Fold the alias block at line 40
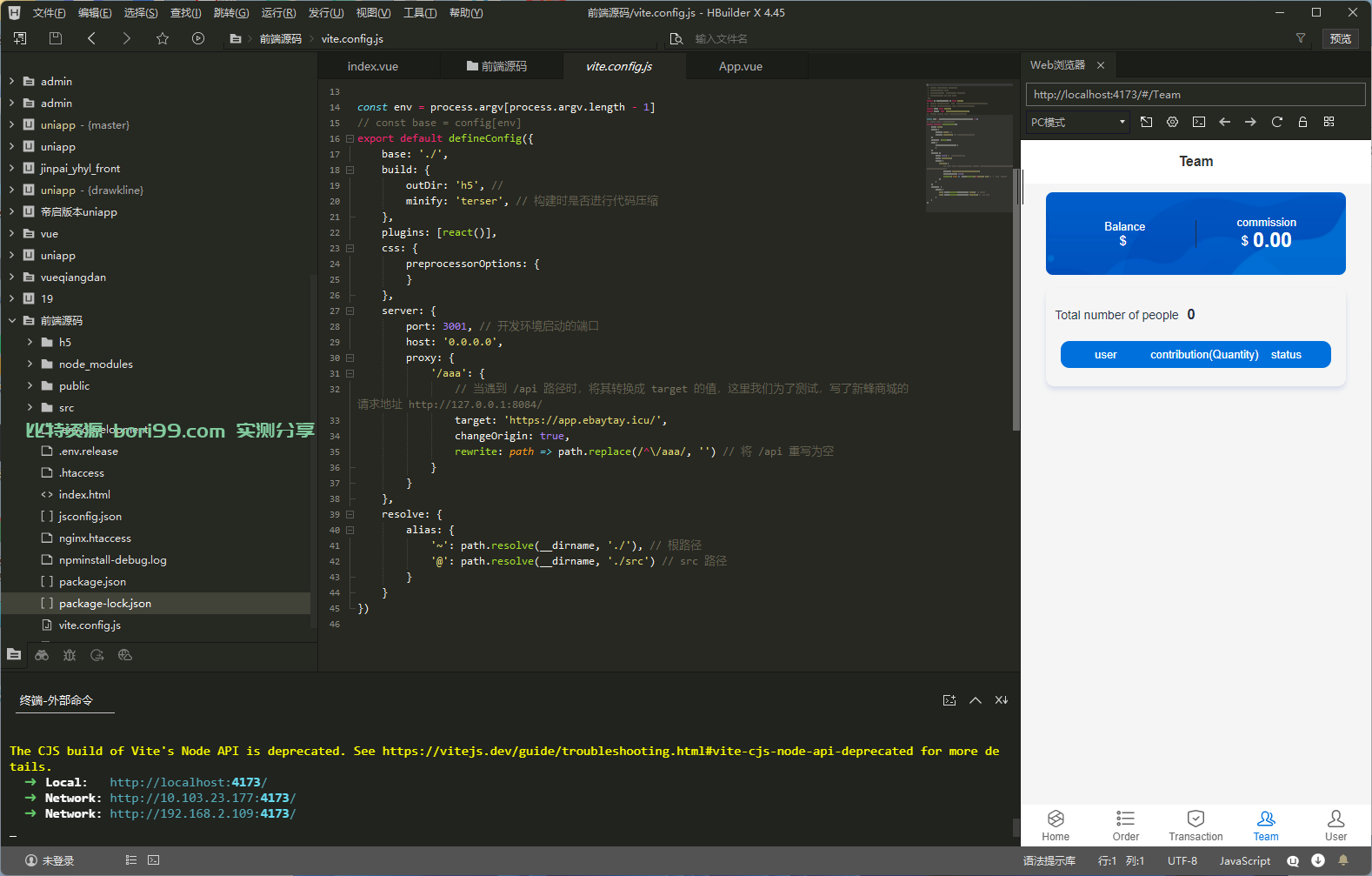The width and height of the screenshot is (1372, 876). click(350, 530)
